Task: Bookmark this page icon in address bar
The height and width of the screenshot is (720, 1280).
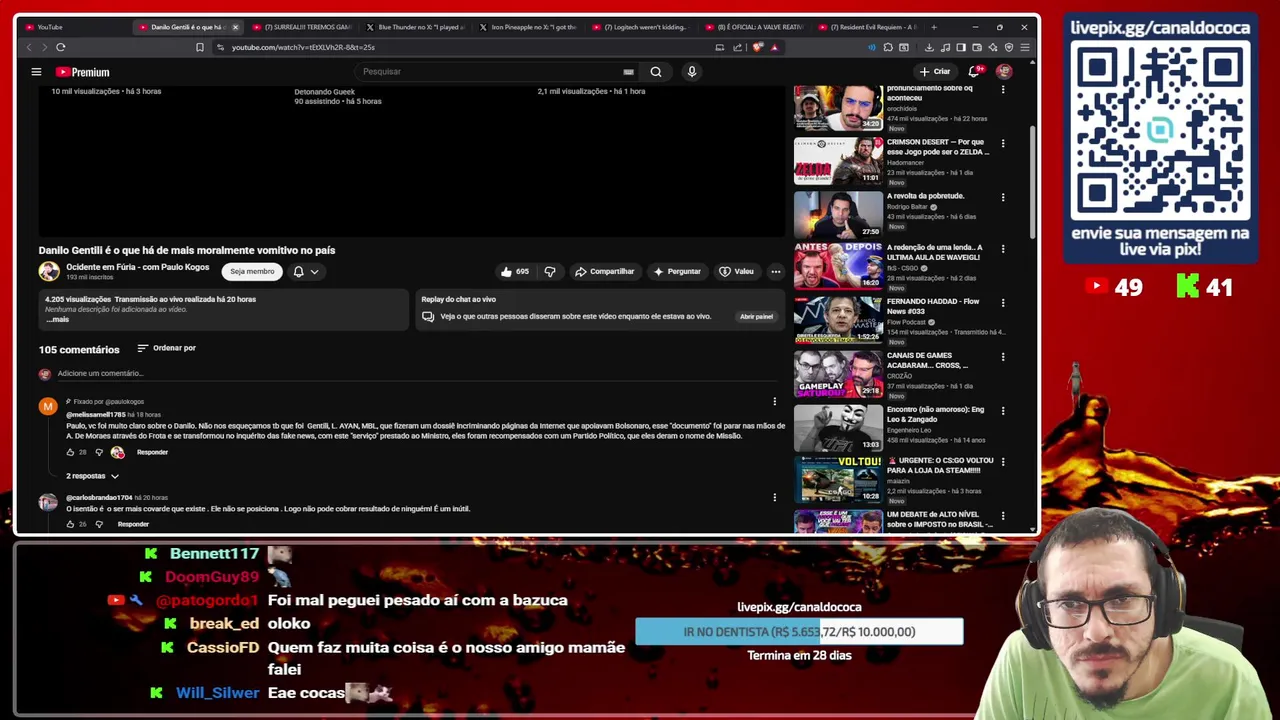Action: (200, 47)
